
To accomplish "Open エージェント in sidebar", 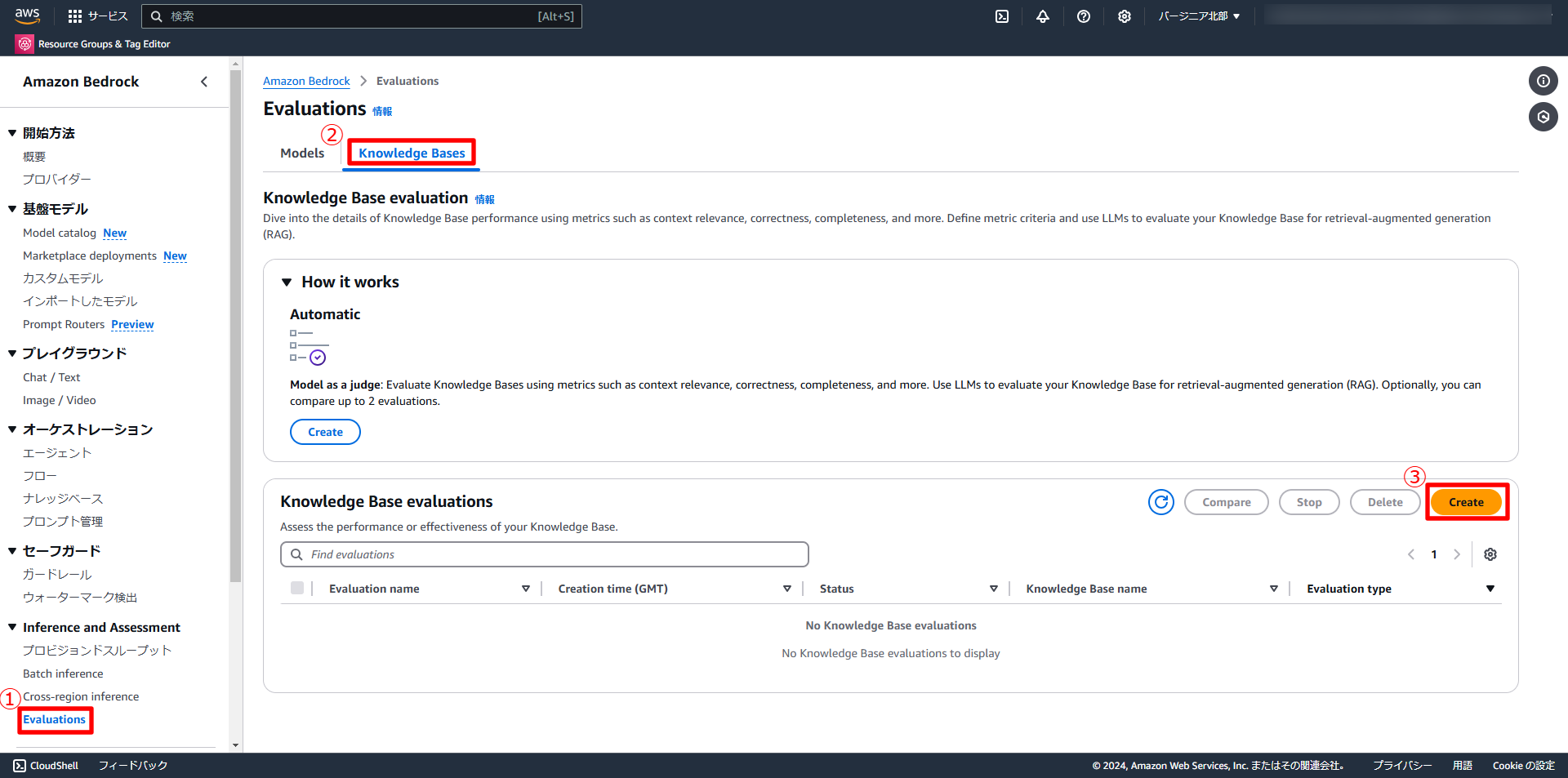I will click(57, 453).
